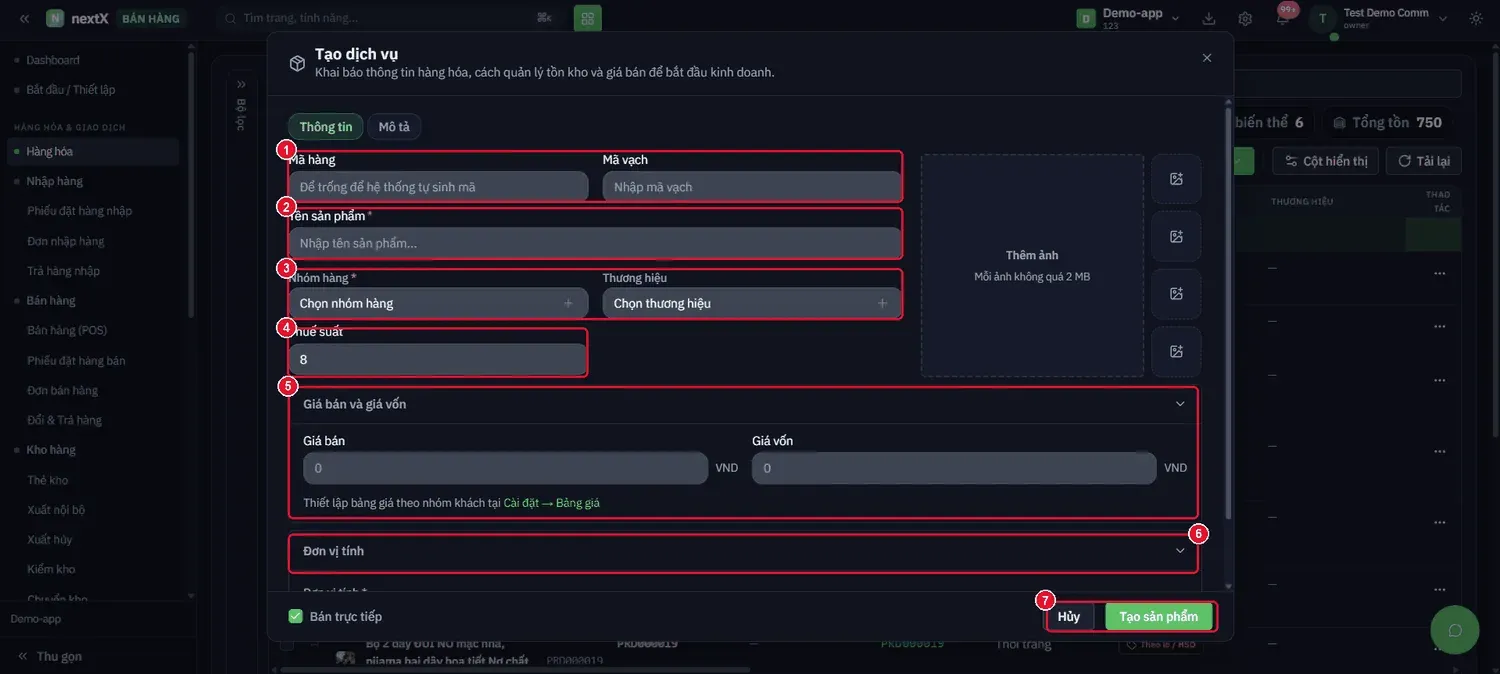Image resolution: width=1500 pixels, height=674 pixels.
Task: Click the Tải lại button
Action: 1424,161
